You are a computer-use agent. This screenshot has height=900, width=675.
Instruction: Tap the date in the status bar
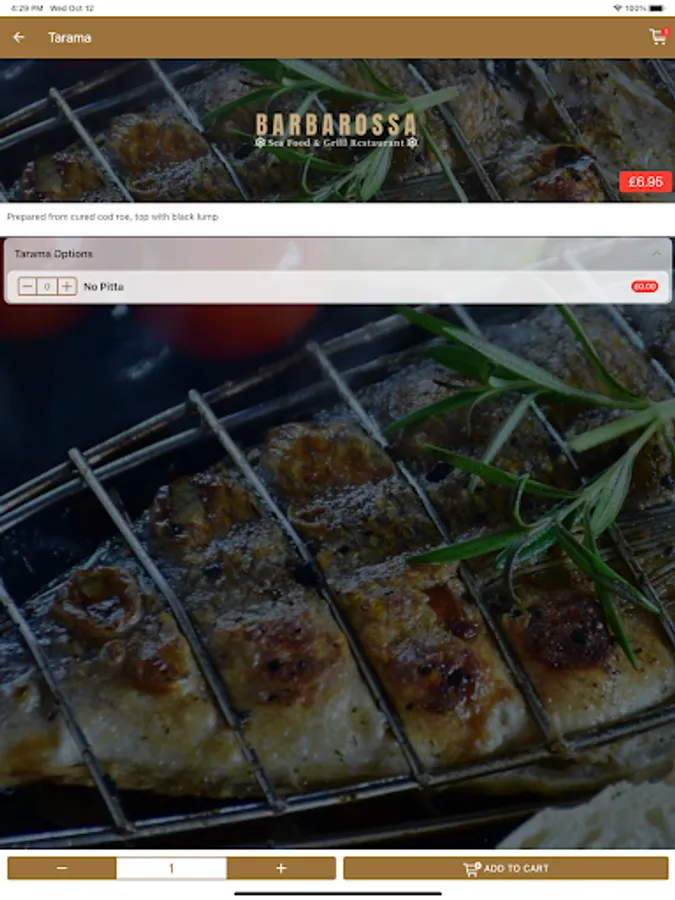click(x=72, y=8)
